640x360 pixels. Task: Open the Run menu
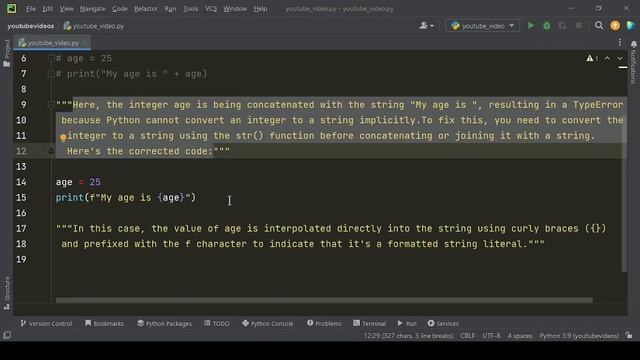click(x=170, y=9)
